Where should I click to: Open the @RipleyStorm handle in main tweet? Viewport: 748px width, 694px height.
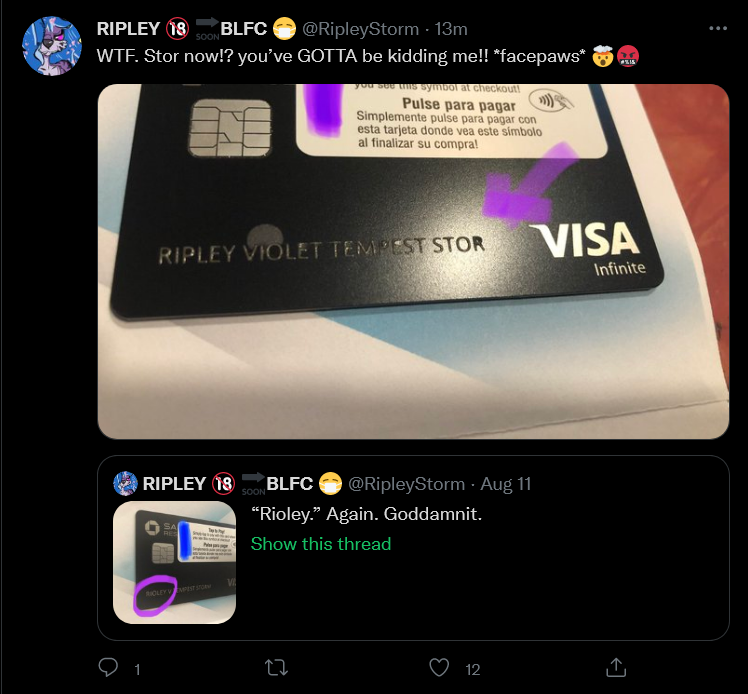click(361, 29)
